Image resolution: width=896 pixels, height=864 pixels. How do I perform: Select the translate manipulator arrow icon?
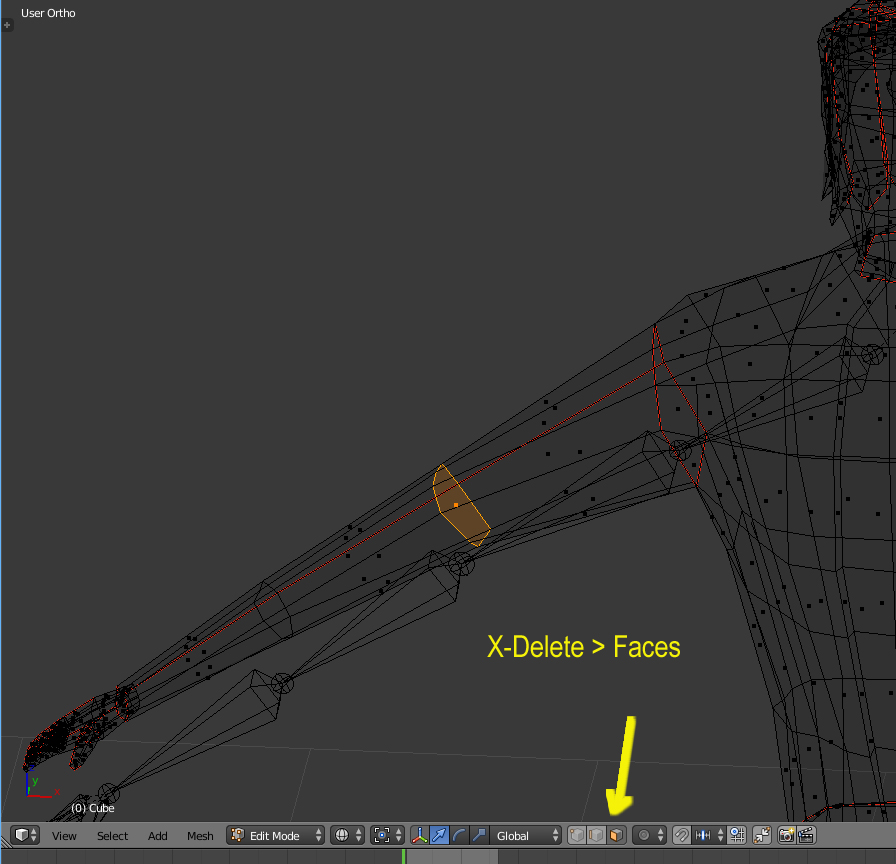tap(439, 835)
